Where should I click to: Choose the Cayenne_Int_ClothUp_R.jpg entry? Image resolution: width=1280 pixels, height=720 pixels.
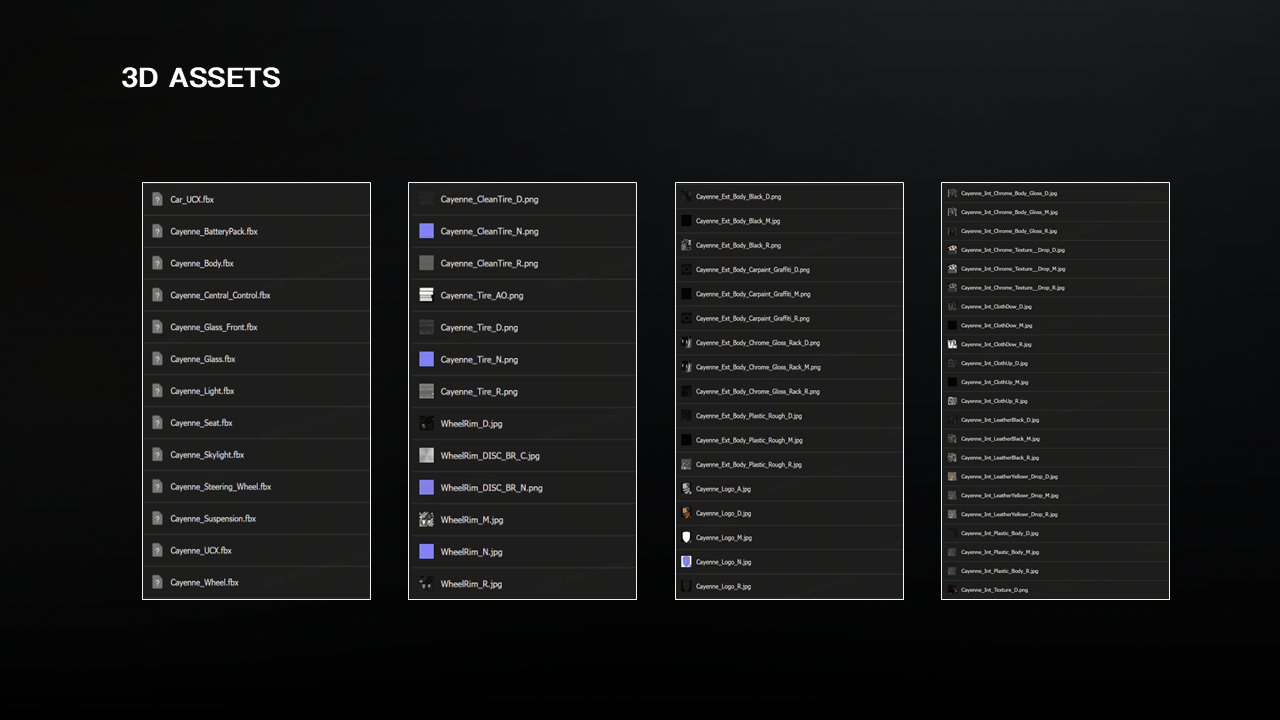(994, 401)
